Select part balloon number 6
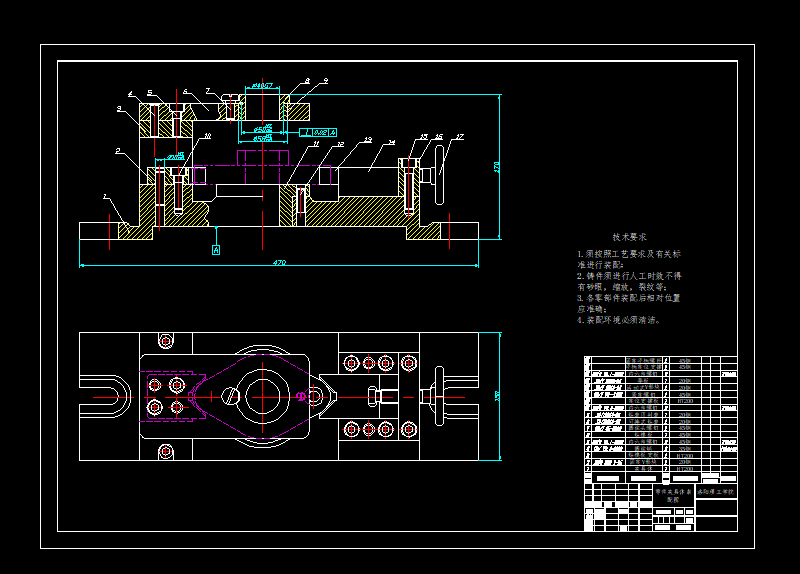 pos(185,92)
